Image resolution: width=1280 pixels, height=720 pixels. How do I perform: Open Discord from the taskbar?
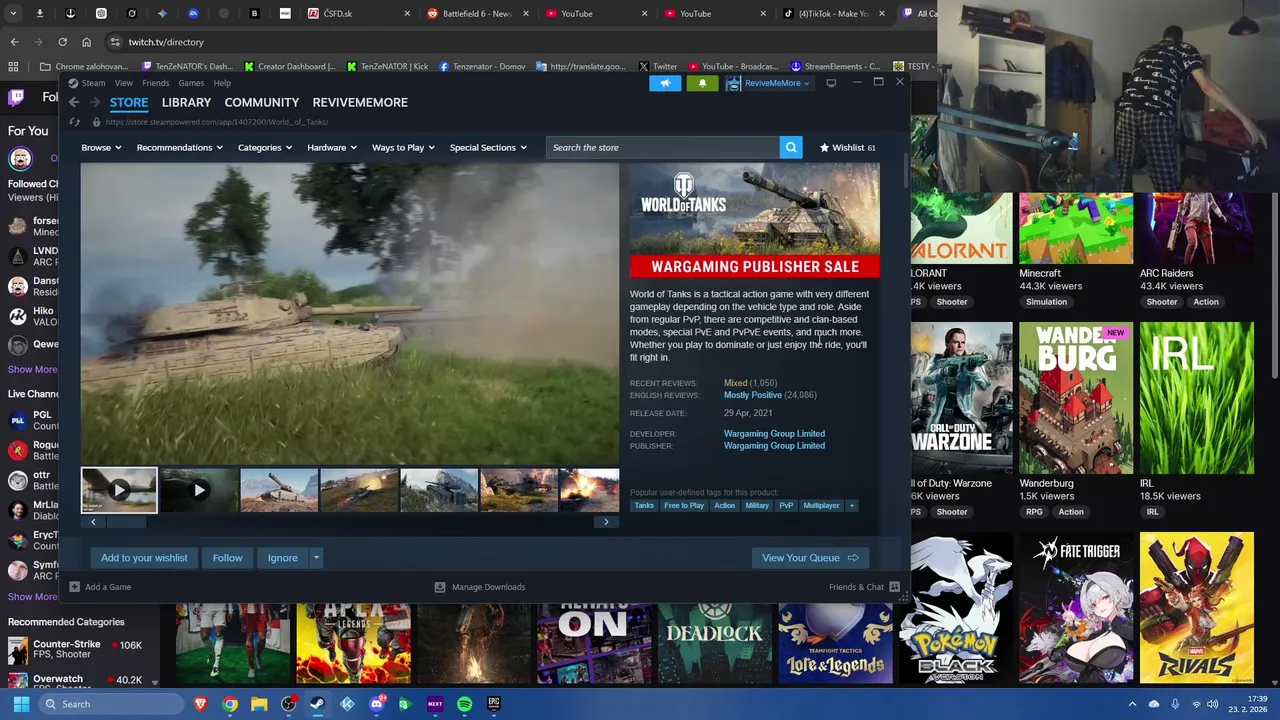pyautogui.click(x=376, y=704)
